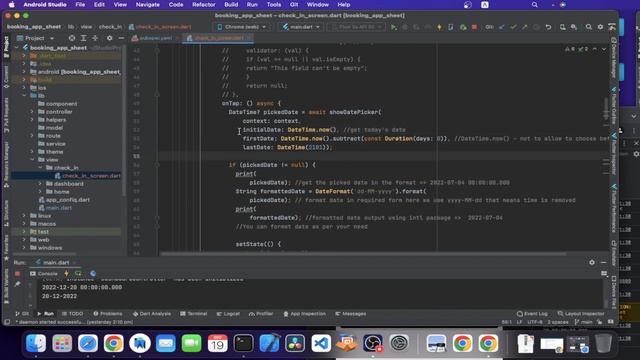Collapse the booking_app_sheet root folder
The image size is (640, 360).
pos(16,48)
